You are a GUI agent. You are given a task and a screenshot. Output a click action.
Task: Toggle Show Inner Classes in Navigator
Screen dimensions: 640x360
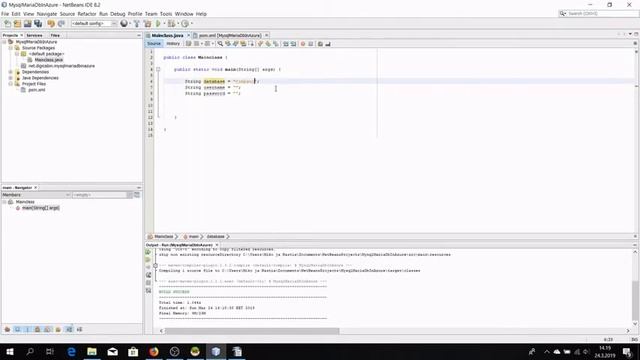click(48, 329)
